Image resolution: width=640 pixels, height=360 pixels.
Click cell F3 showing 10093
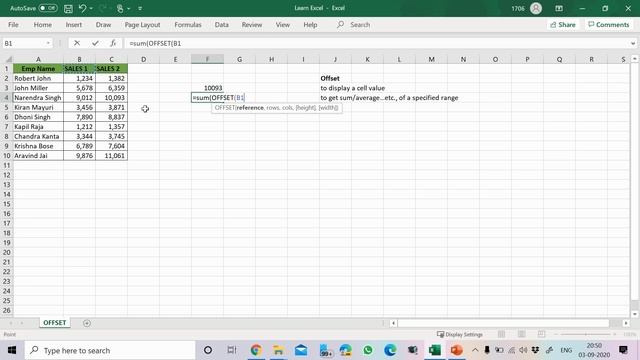tap(207, 88)
